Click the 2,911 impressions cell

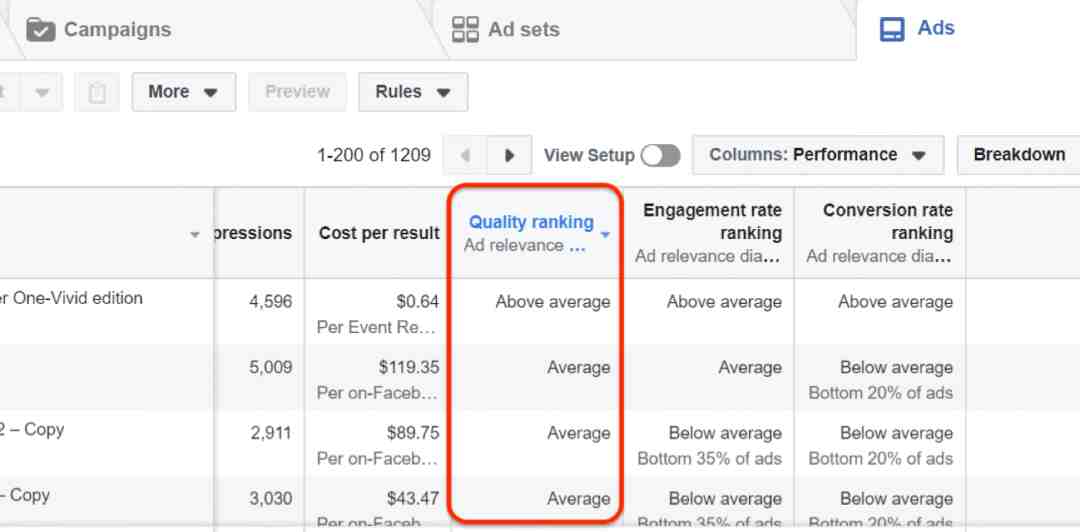click(270, 433)
